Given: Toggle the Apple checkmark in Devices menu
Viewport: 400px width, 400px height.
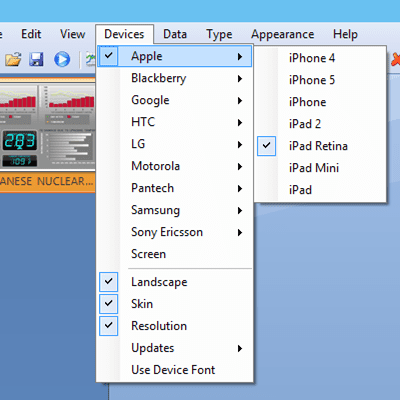Looking at the screenshot, I should [x=109, y=56].
